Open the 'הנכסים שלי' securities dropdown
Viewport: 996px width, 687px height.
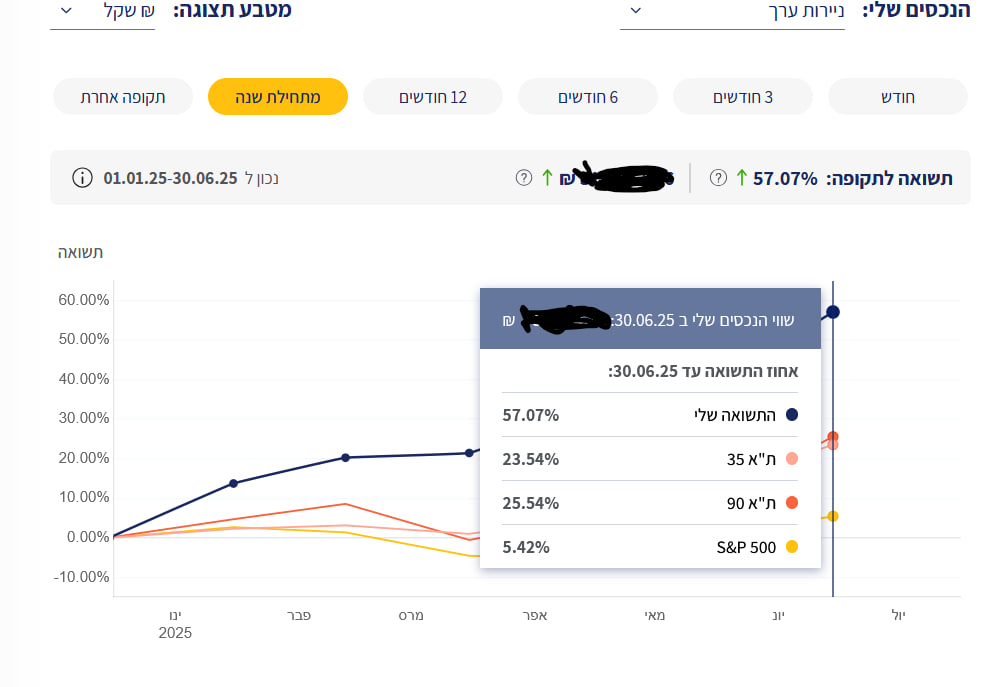tap(732, 12)
